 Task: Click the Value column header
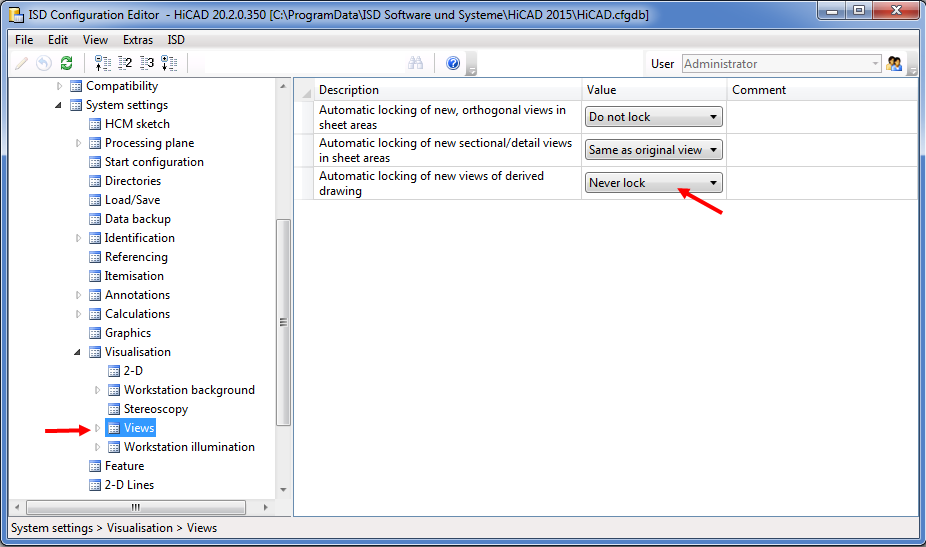pos(654,90)
